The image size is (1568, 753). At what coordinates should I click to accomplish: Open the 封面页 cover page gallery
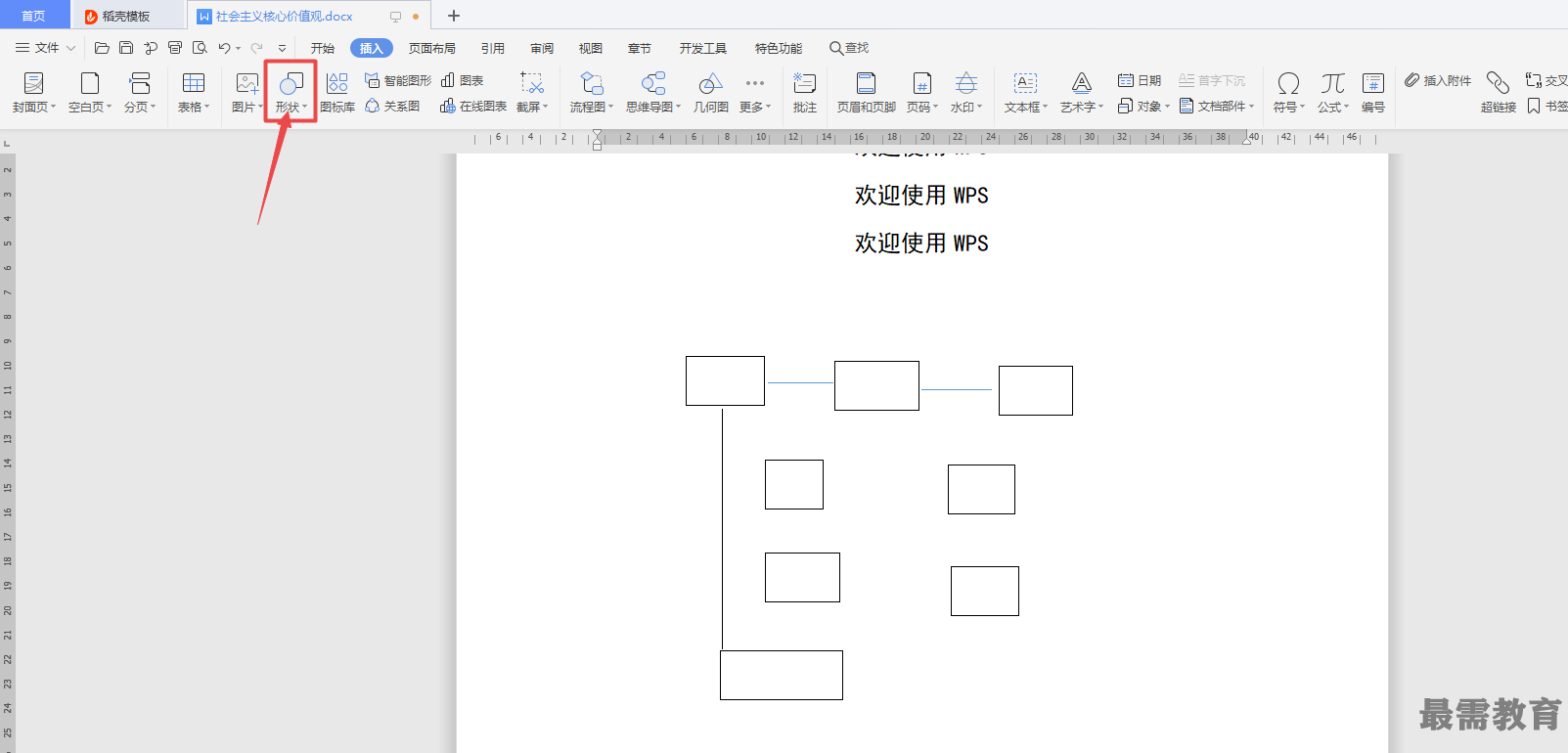(x=34, y=93)
